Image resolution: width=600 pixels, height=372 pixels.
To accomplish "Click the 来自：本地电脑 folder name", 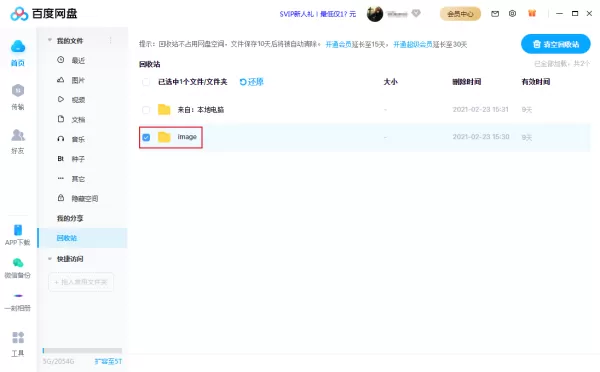I will point(201,110).
